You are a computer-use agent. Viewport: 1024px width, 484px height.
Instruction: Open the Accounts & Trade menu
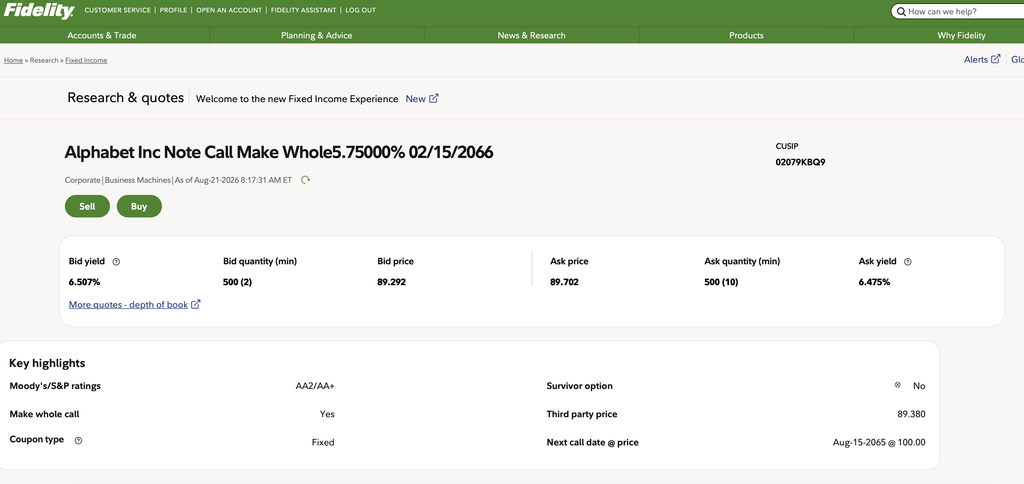[x=102, y=35]
